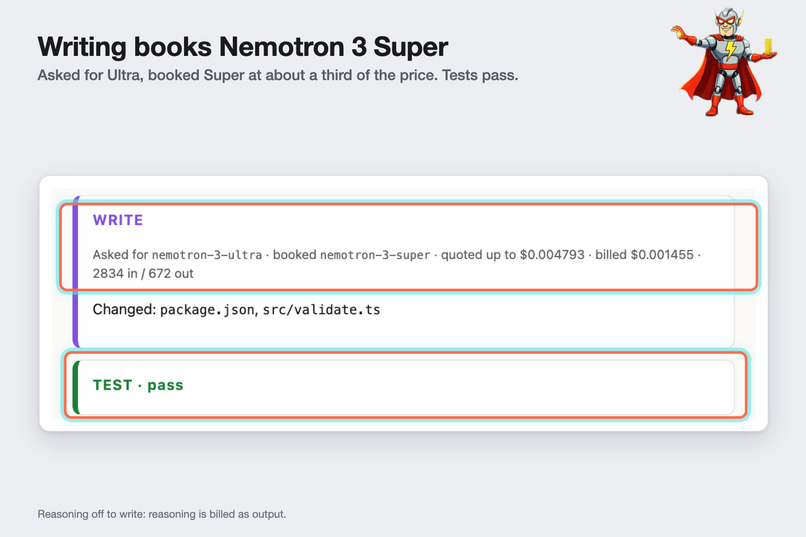The width and height of the screenshot is (806, 537).
Task: Click the nemotron-3-ultra model name
Action: click(207, 255)
